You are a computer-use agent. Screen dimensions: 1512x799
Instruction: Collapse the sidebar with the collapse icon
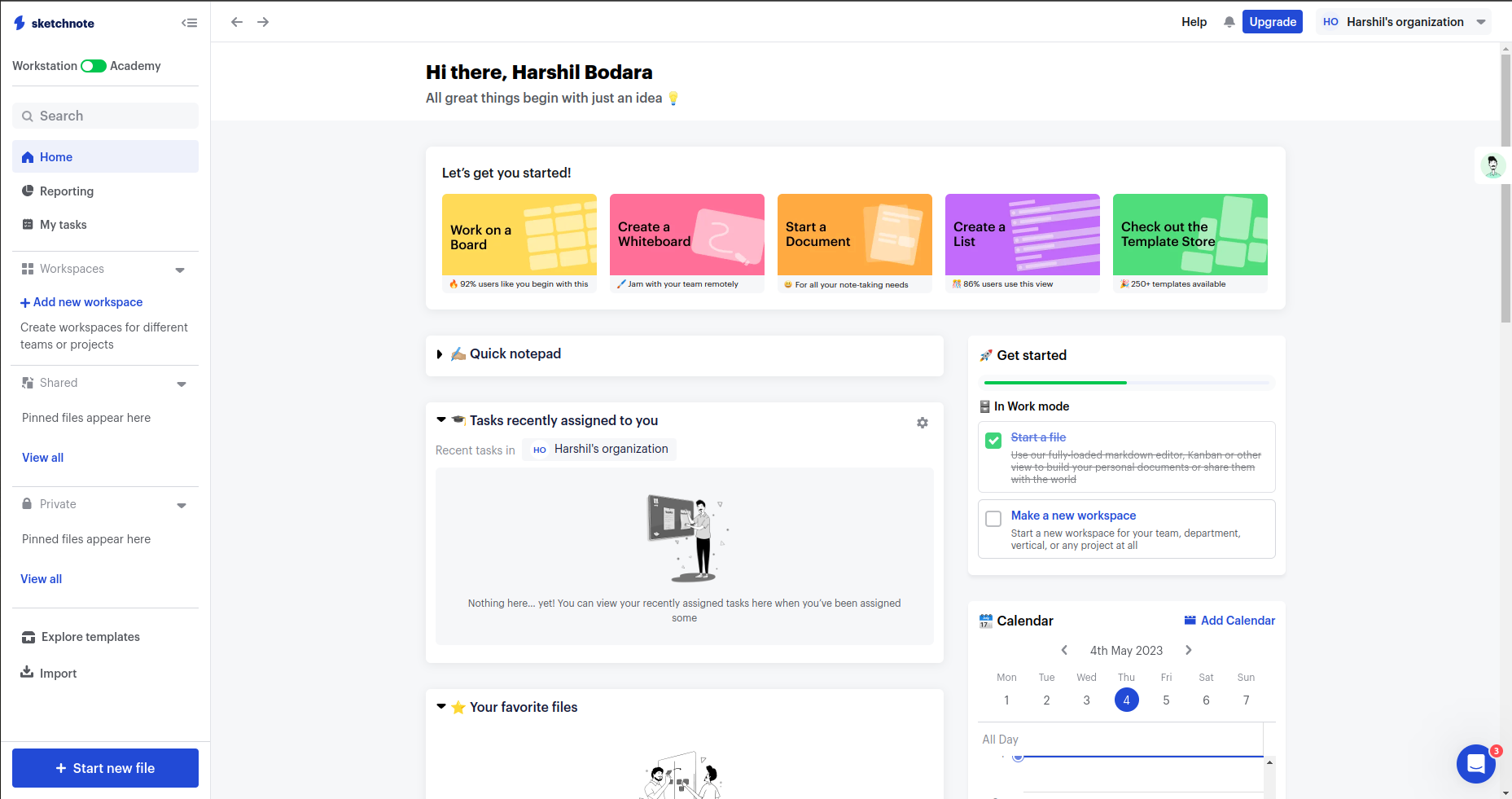[189, 23]
